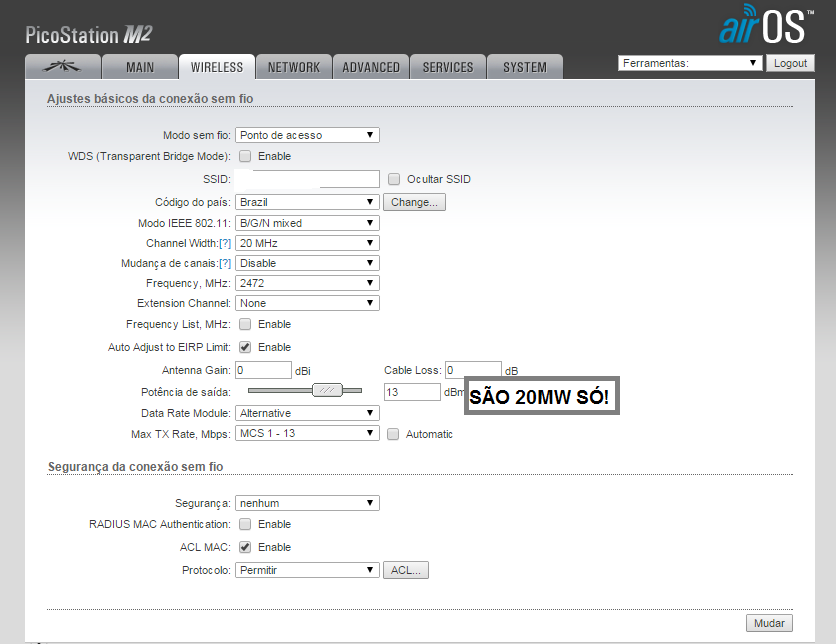Image resolution: width=836 pixels, height=644 pixels.
Task: Open the Modo sem fio dropdown
Action: click(x=307, y=135)
